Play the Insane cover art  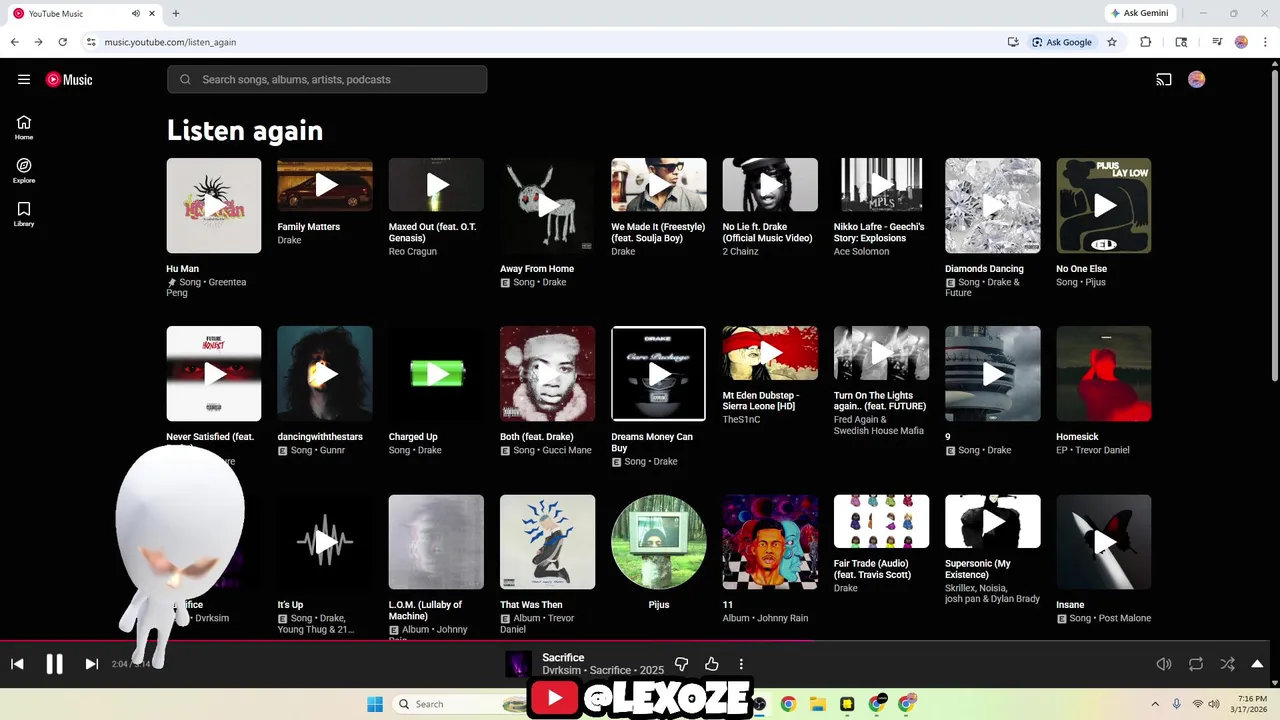click(x=1104, y=542)
